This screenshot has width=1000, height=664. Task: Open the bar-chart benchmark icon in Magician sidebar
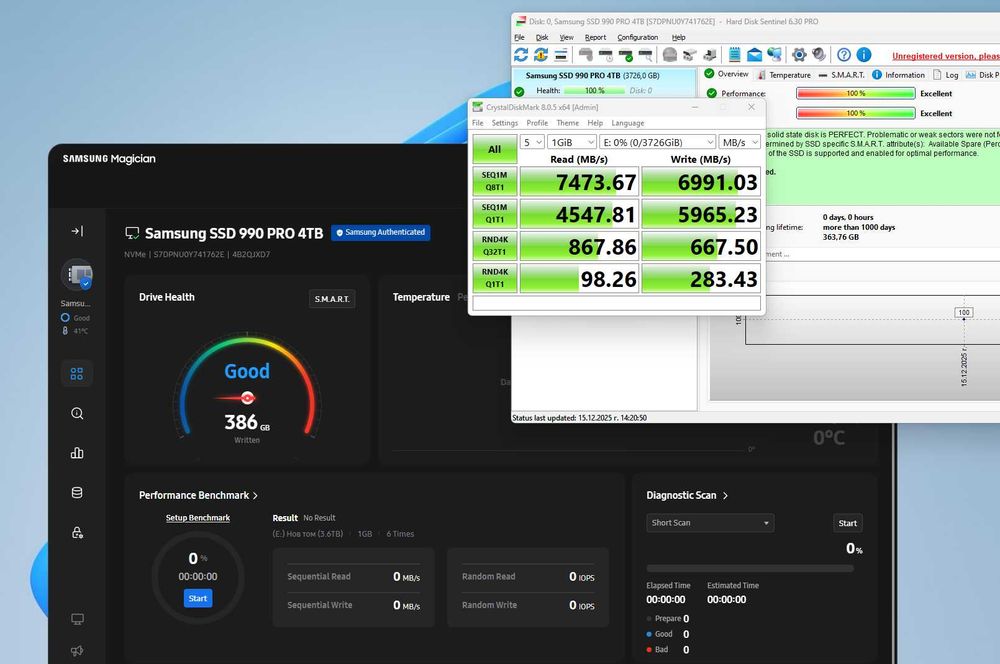tap(77, 453)
